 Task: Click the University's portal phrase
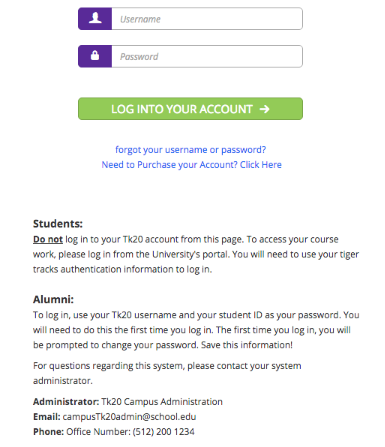191,254
